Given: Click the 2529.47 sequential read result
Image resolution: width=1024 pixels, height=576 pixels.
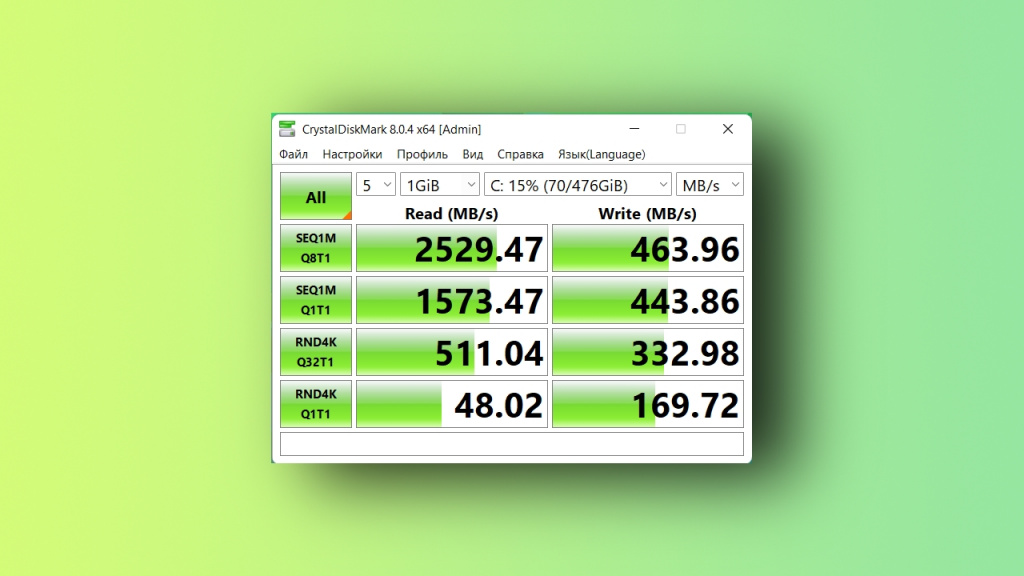Looking at the screenshot, I should [452, 249].
